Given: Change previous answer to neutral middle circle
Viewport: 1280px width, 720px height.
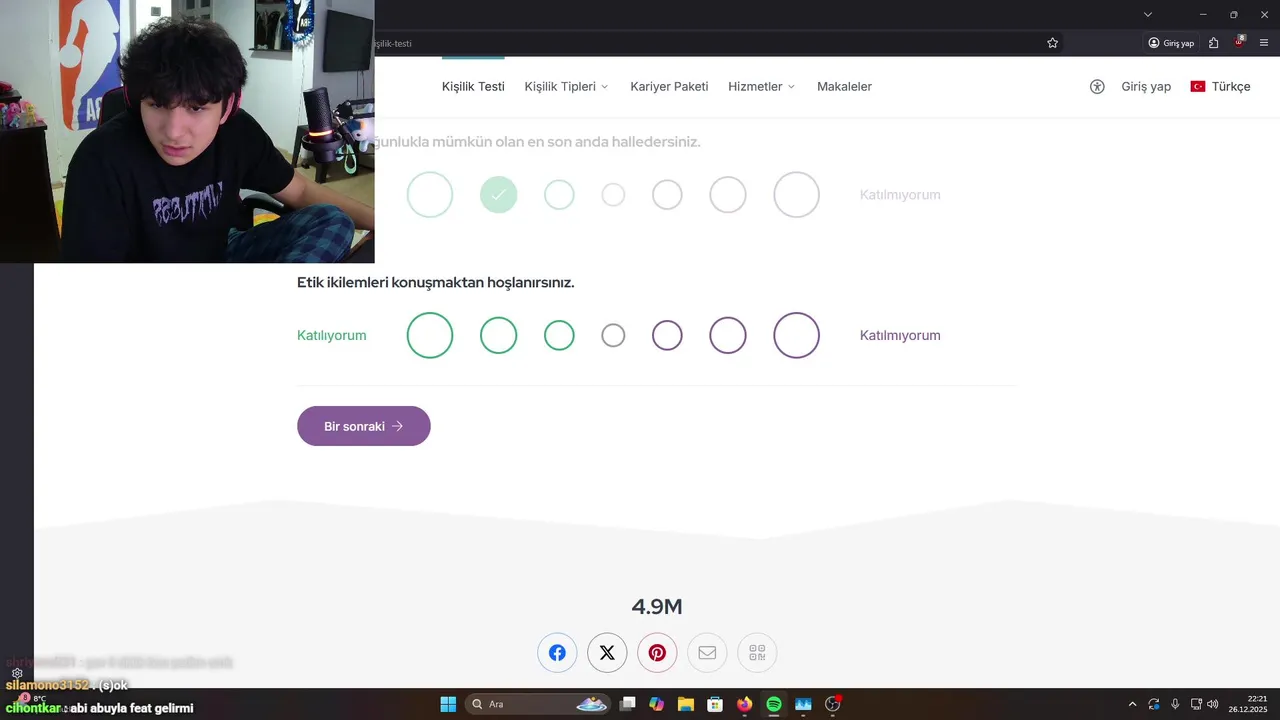Looking at the screenshot, I should point(613,194).
